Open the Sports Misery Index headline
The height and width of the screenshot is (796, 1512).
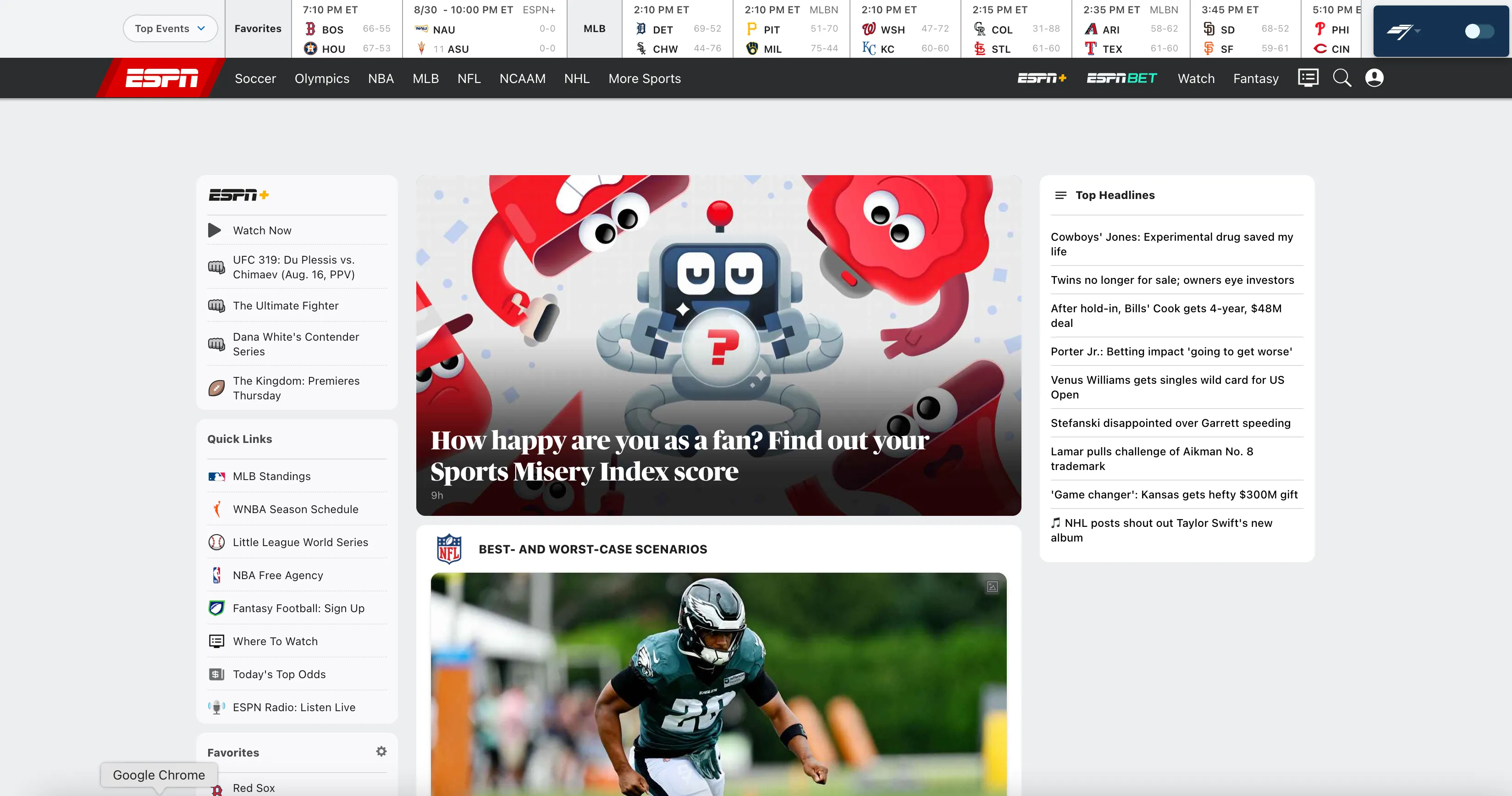tap(679, 456)
